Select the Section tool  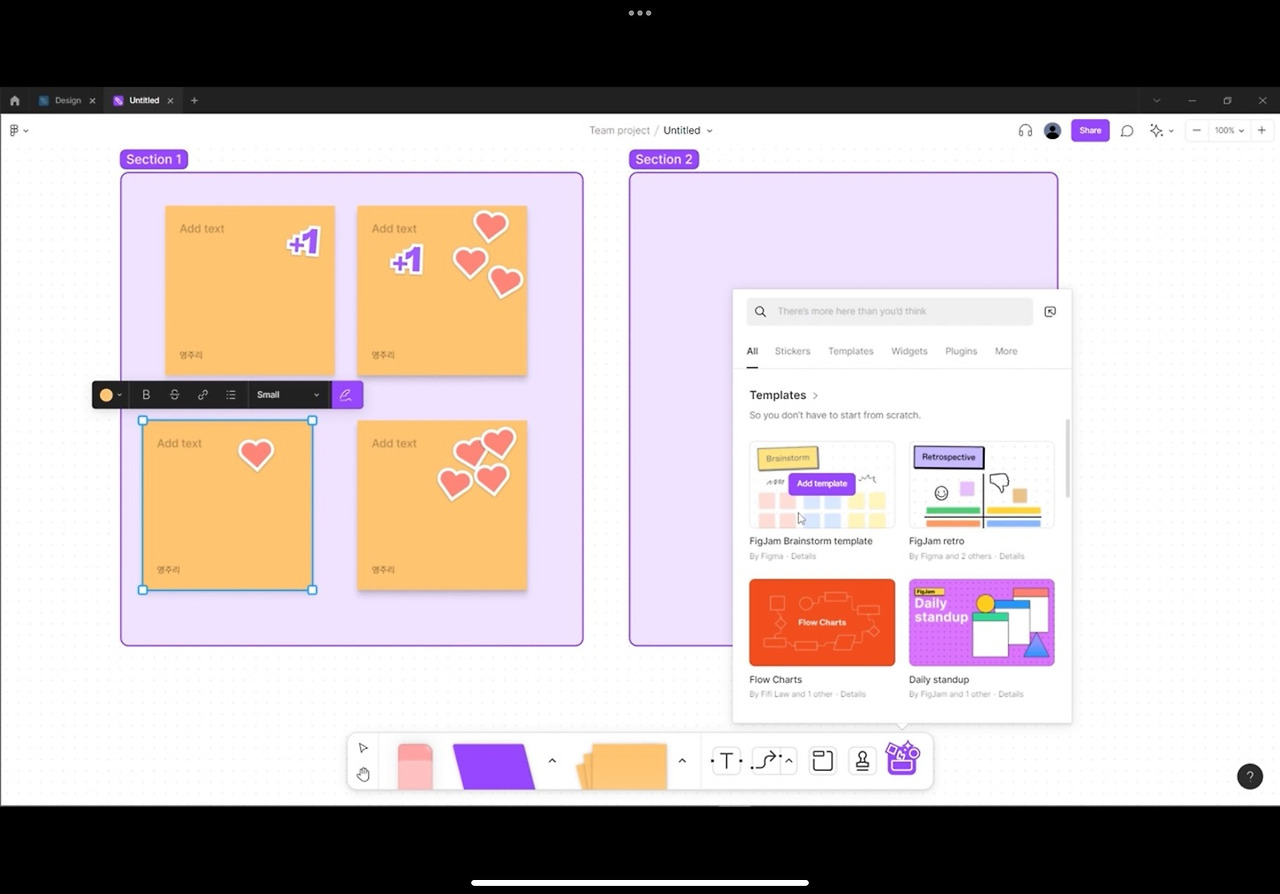822,761
